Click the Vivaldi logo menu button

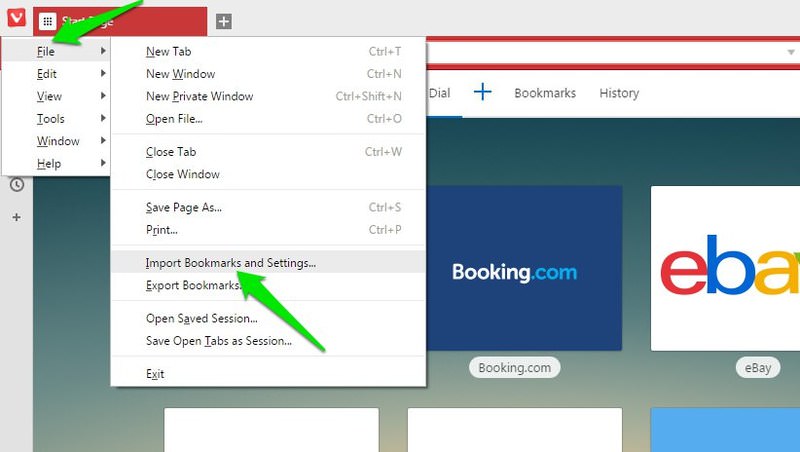(16, 17)
